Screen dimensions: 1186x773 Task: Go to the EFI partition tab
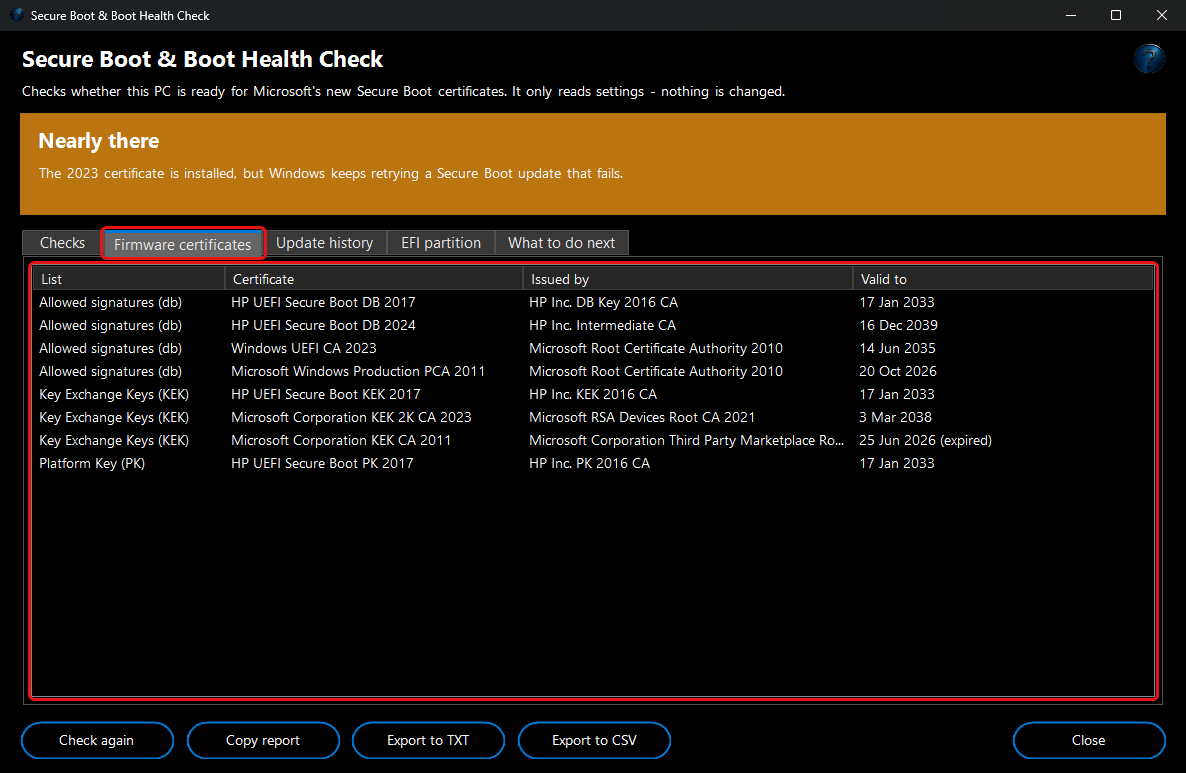point(441,243)
